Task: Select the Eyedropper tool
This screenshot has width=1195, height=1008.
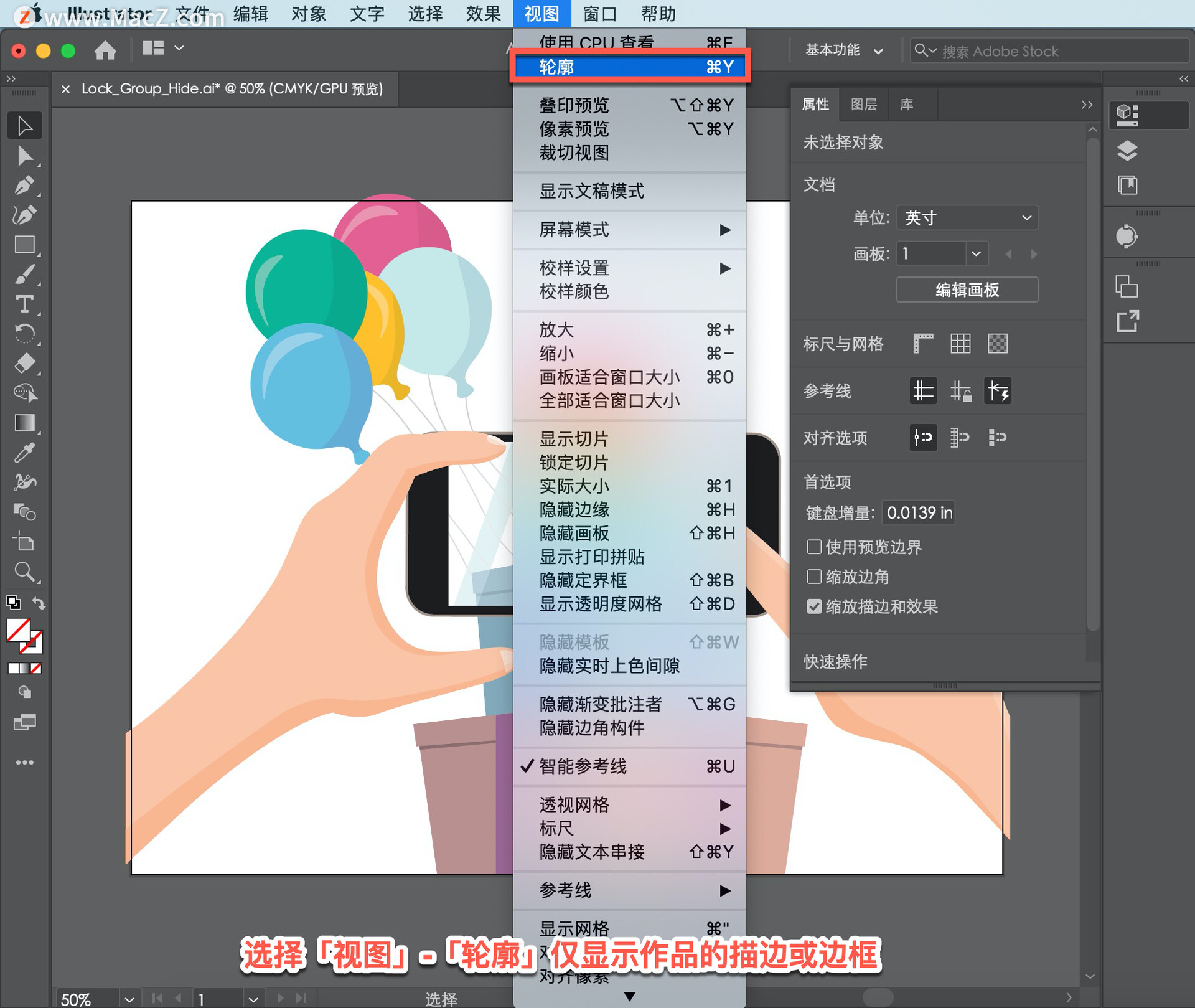Action: coord(25,453)
